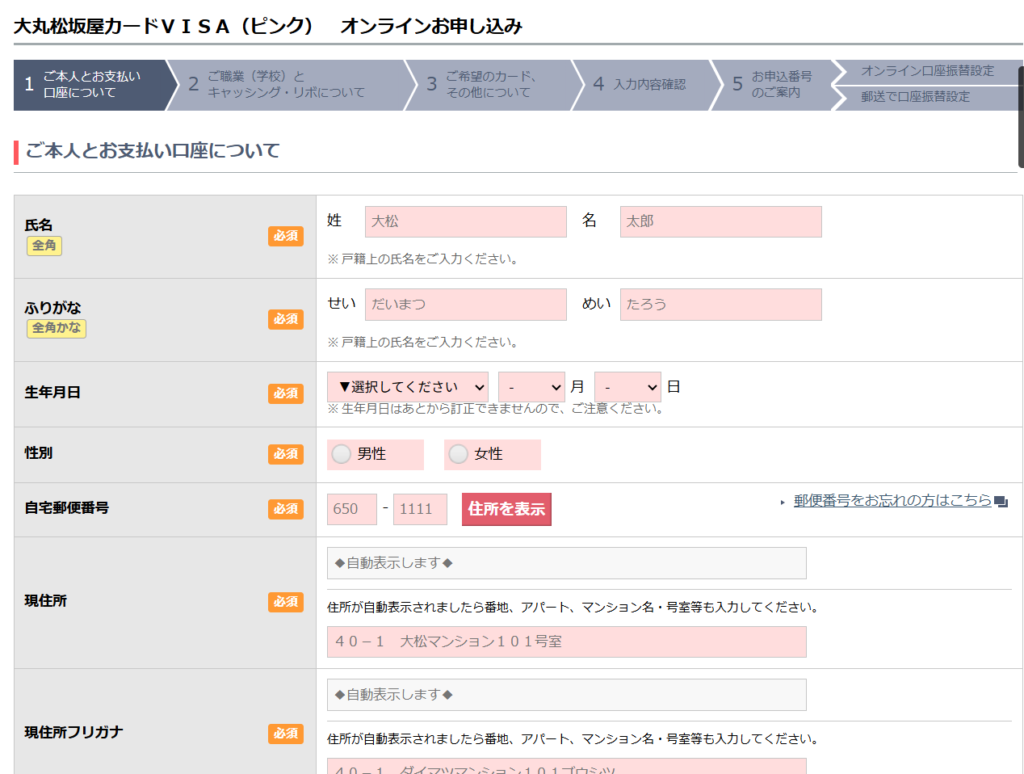Focus the postal code second field 1111
This screenshot has width=1024, height=774.
(420, 509)
